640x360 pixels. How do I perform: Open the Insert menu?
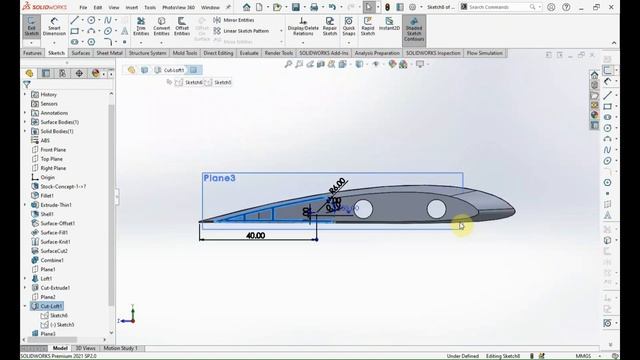tap(131, 7)
